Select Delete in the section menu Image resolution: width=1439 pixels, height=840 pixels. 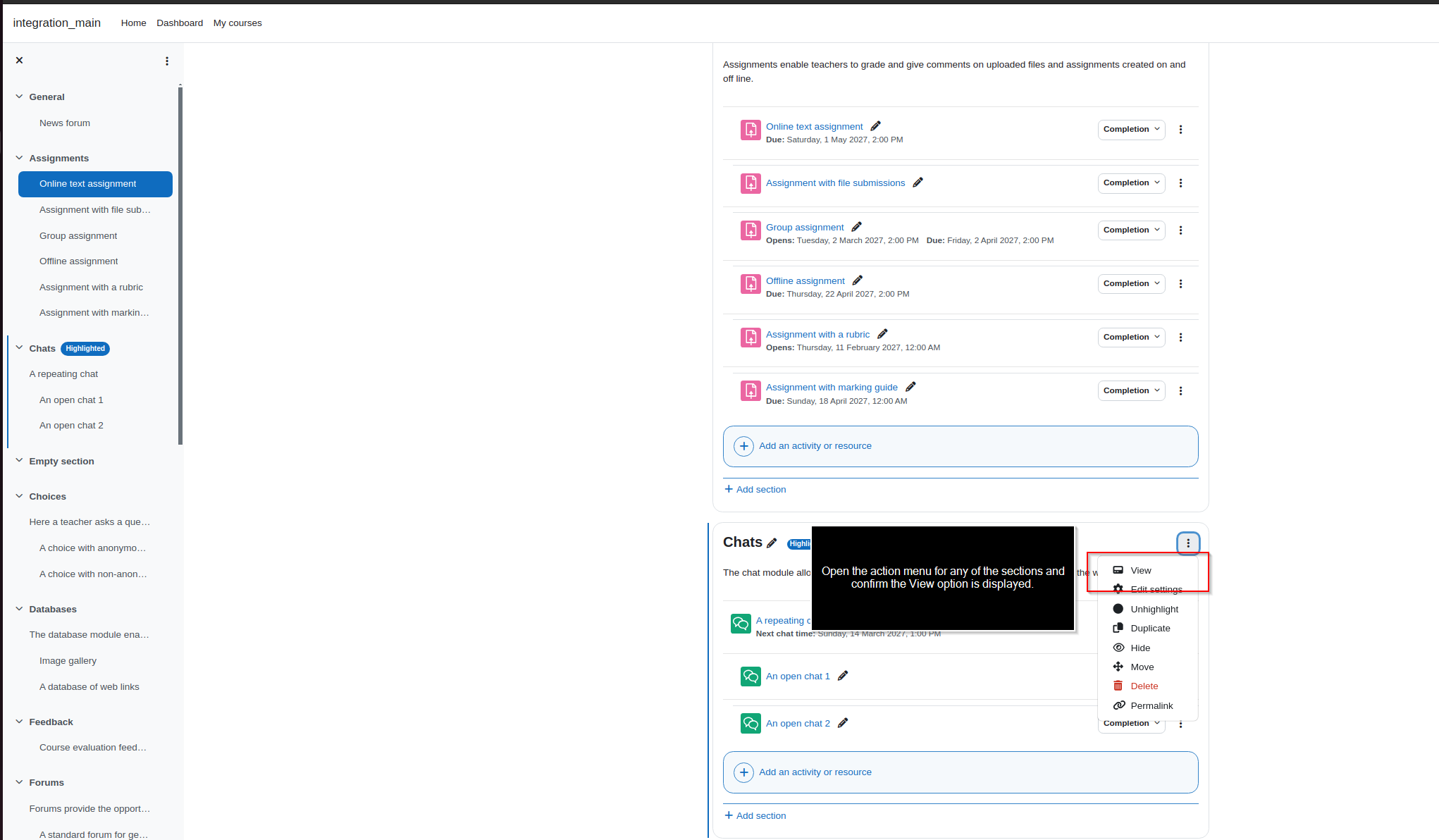tap(1147, 686)
